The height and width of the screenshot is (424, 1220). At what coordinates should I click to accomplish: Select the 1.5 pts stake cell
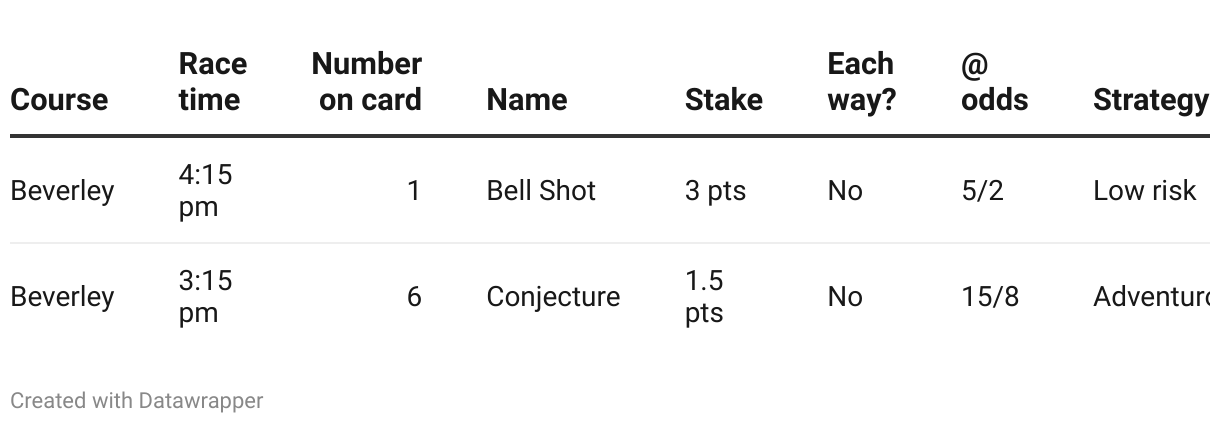click(x=705, y=296)
